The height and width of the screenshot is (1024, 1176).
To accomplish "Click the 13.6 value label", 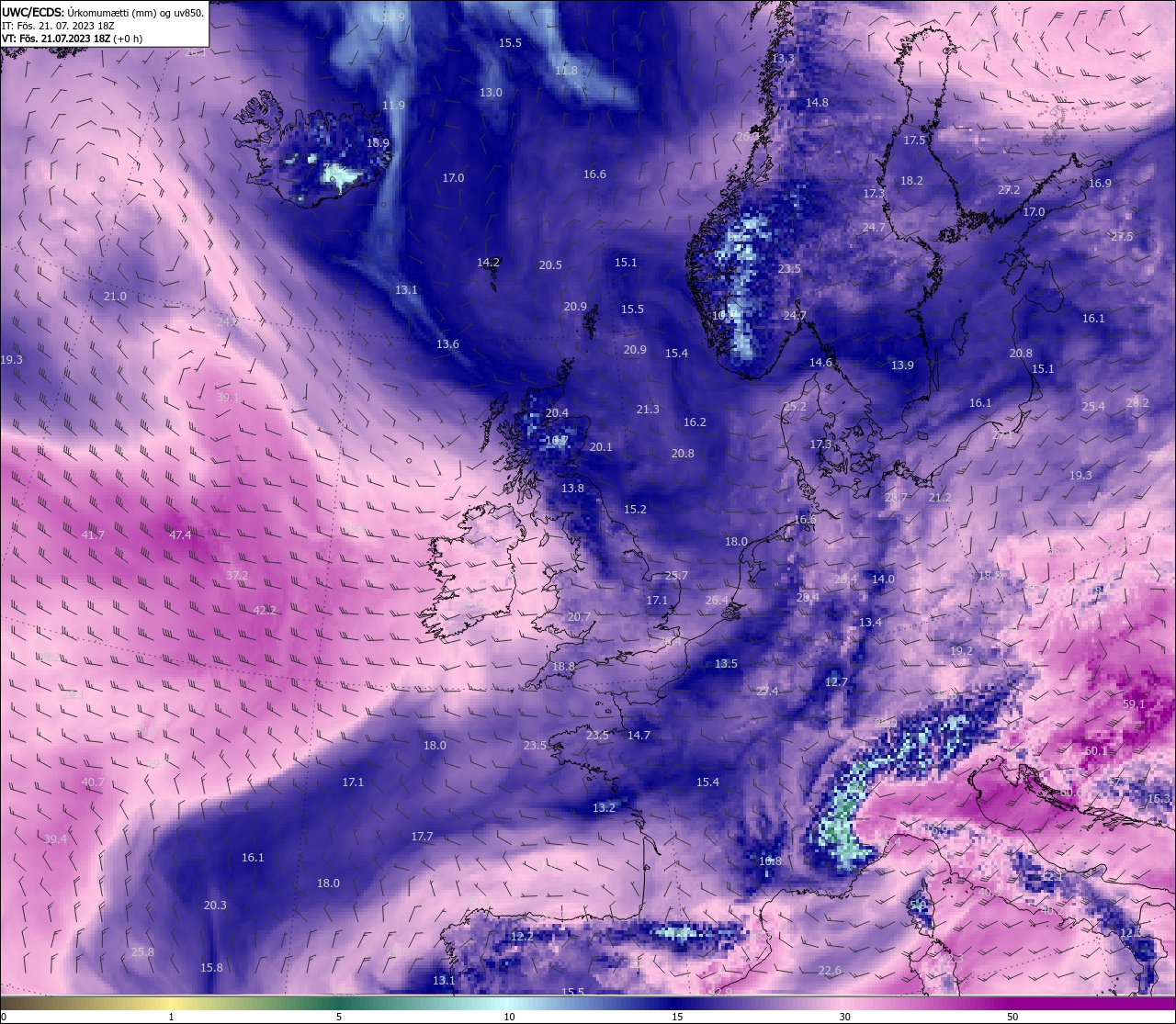I will point(447,344).
